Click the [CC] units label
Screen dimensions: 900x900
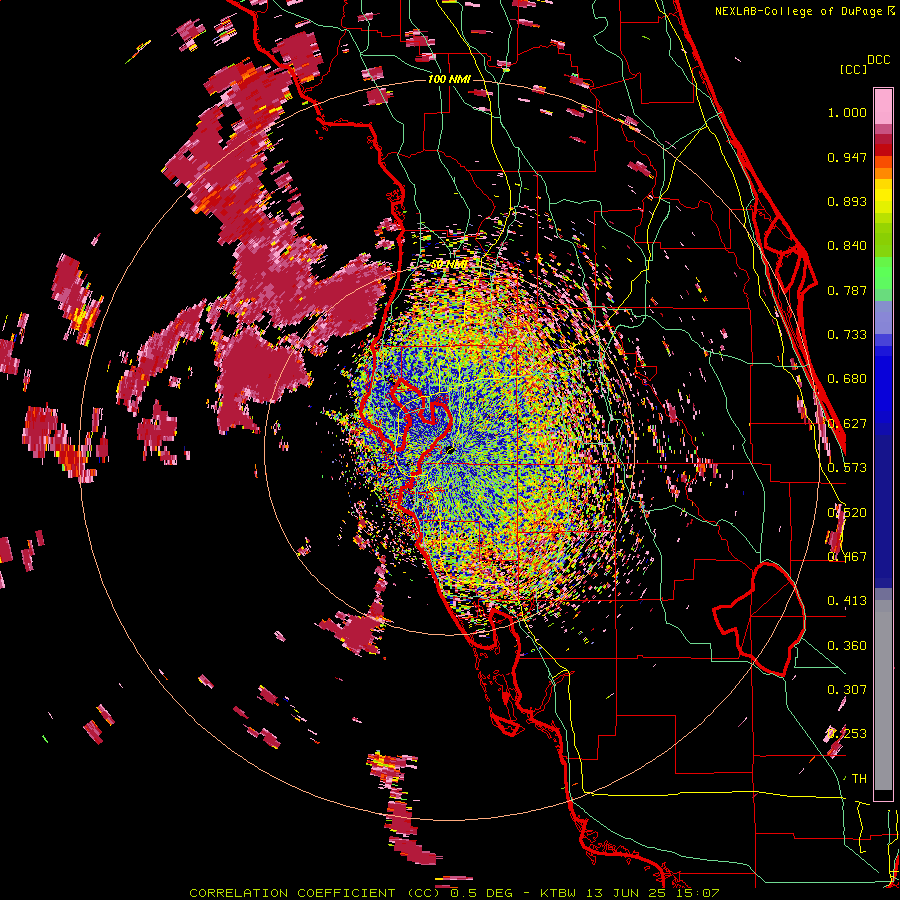point(853,69)
